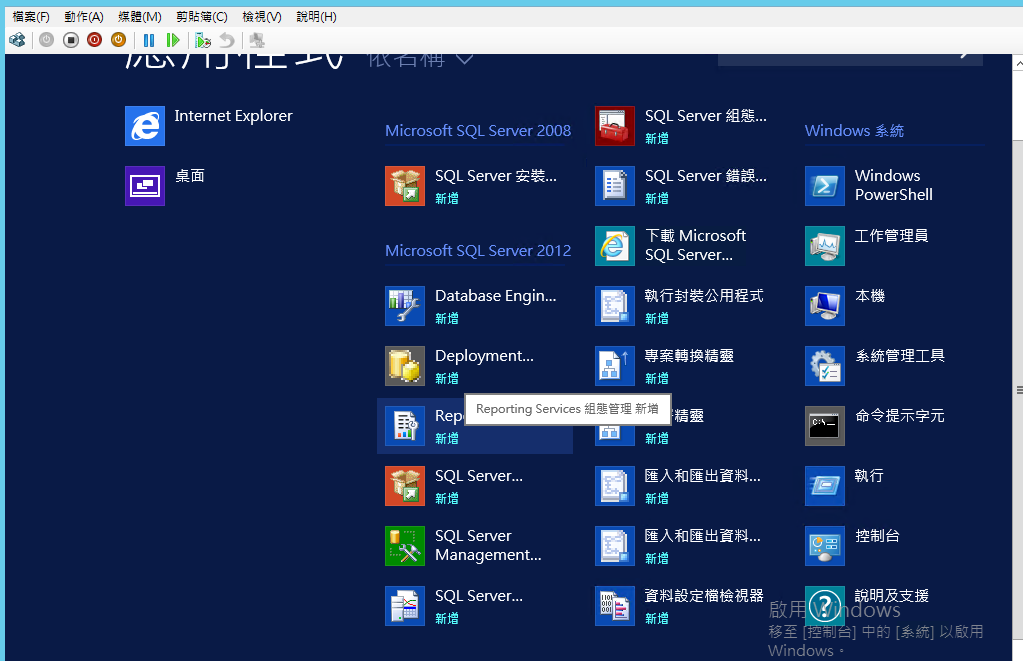Image resolution: width=1023 pixels, height=661 pixels.
Task: Shut down the VM with red power icon
Action: pyautogui.click(x=95, y=40)
